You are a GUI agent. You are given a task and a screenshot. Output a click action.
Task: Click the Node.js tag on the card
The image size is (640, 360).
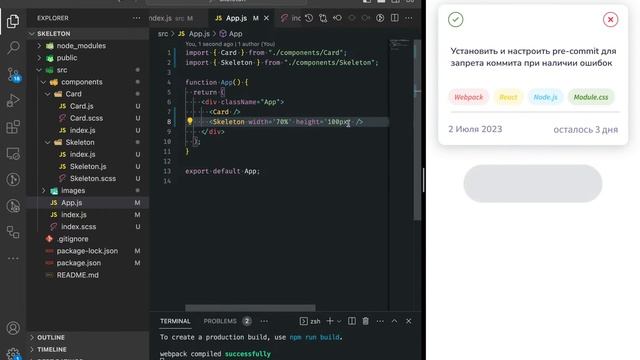[x=545, y=97]
